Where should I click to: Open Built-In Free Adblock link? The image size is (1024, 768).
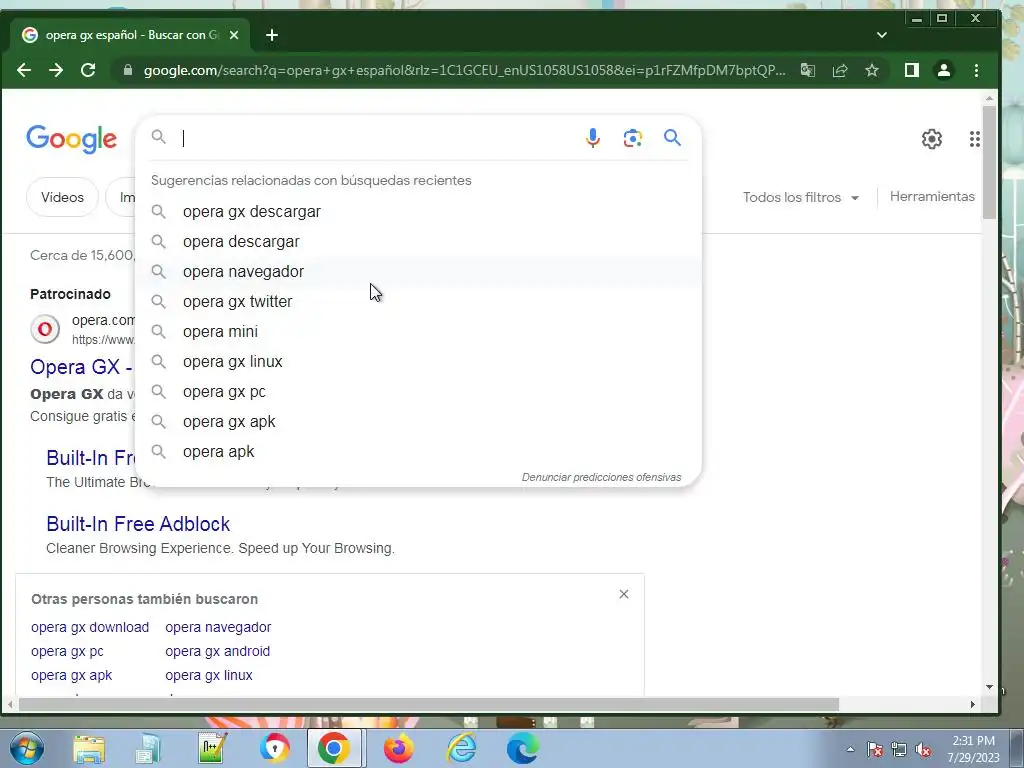(138, 524)
